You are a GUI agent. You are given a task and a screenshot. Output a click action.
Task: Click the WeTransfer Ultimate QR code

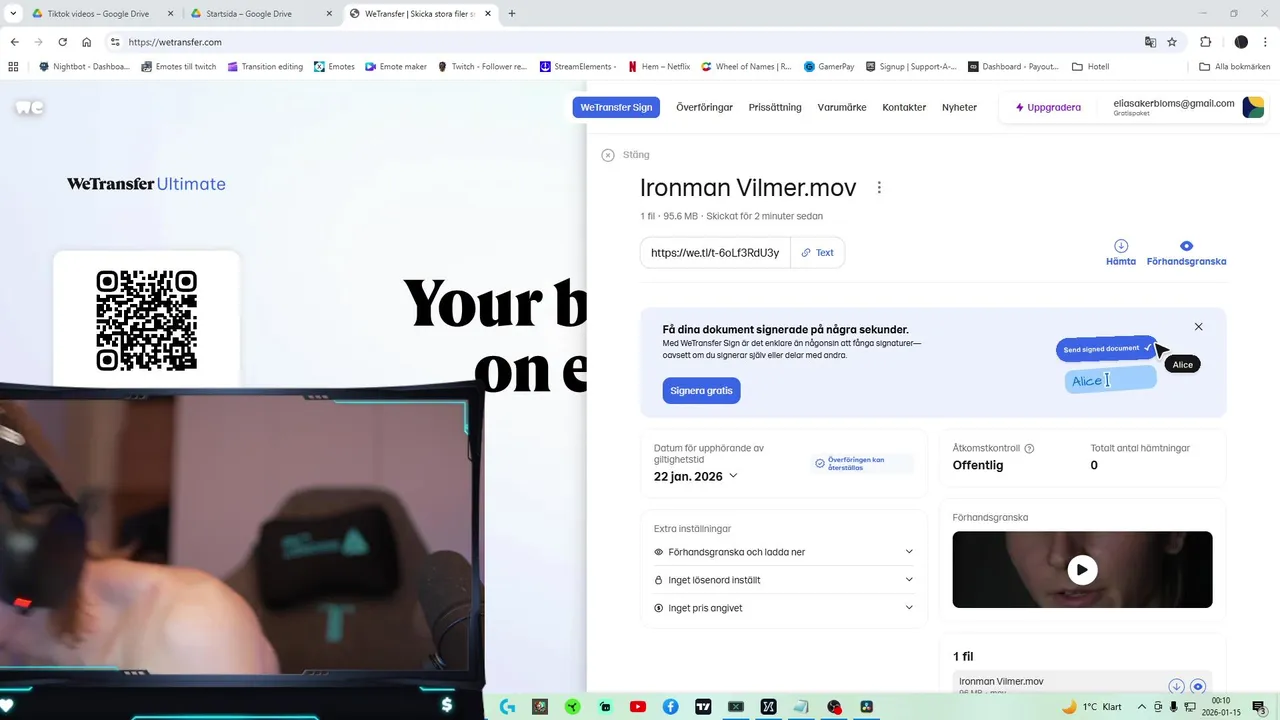tap(146, 320)
